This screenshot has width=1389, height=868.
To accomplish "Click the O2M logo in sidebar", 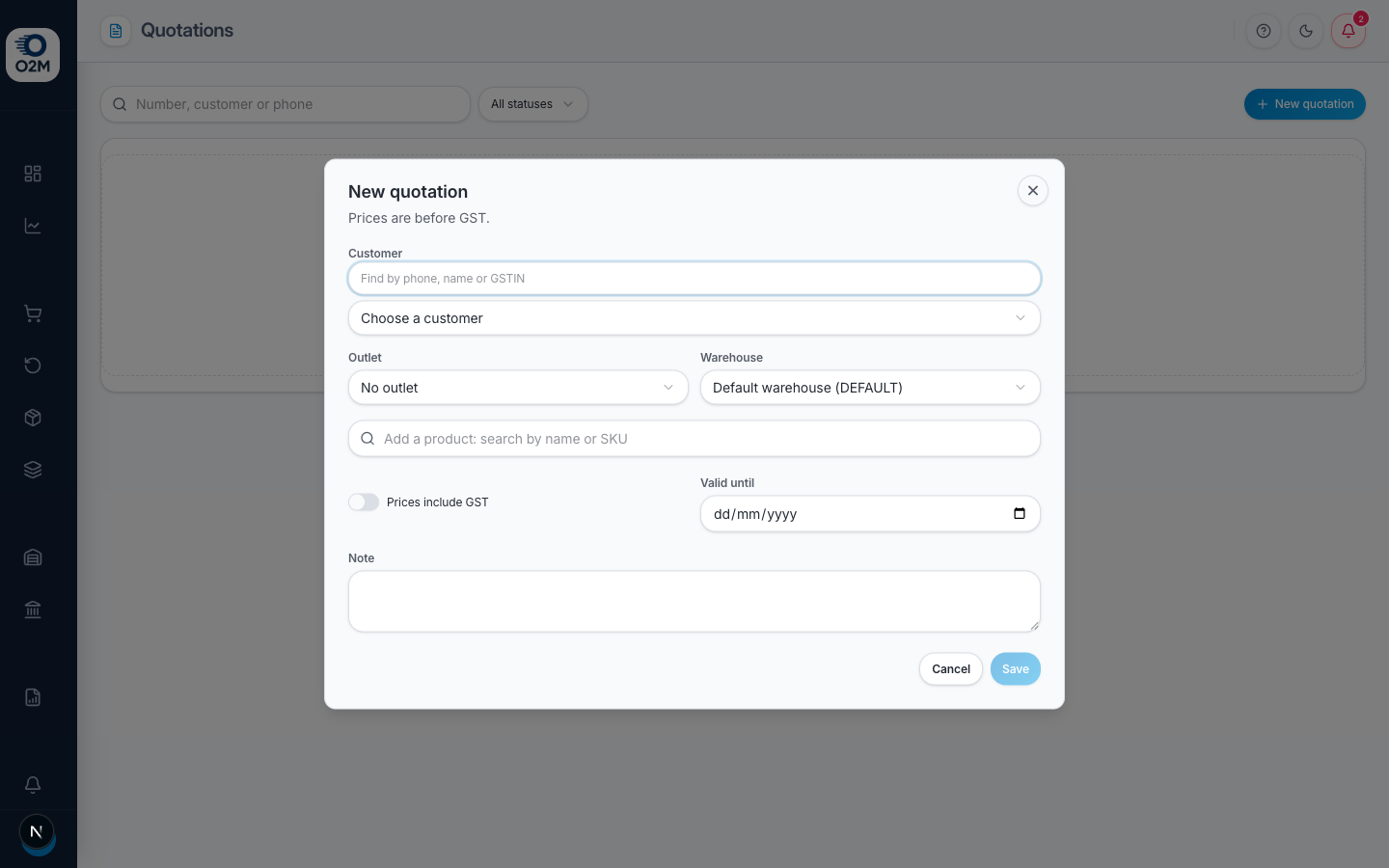I will tap(33, 55).
